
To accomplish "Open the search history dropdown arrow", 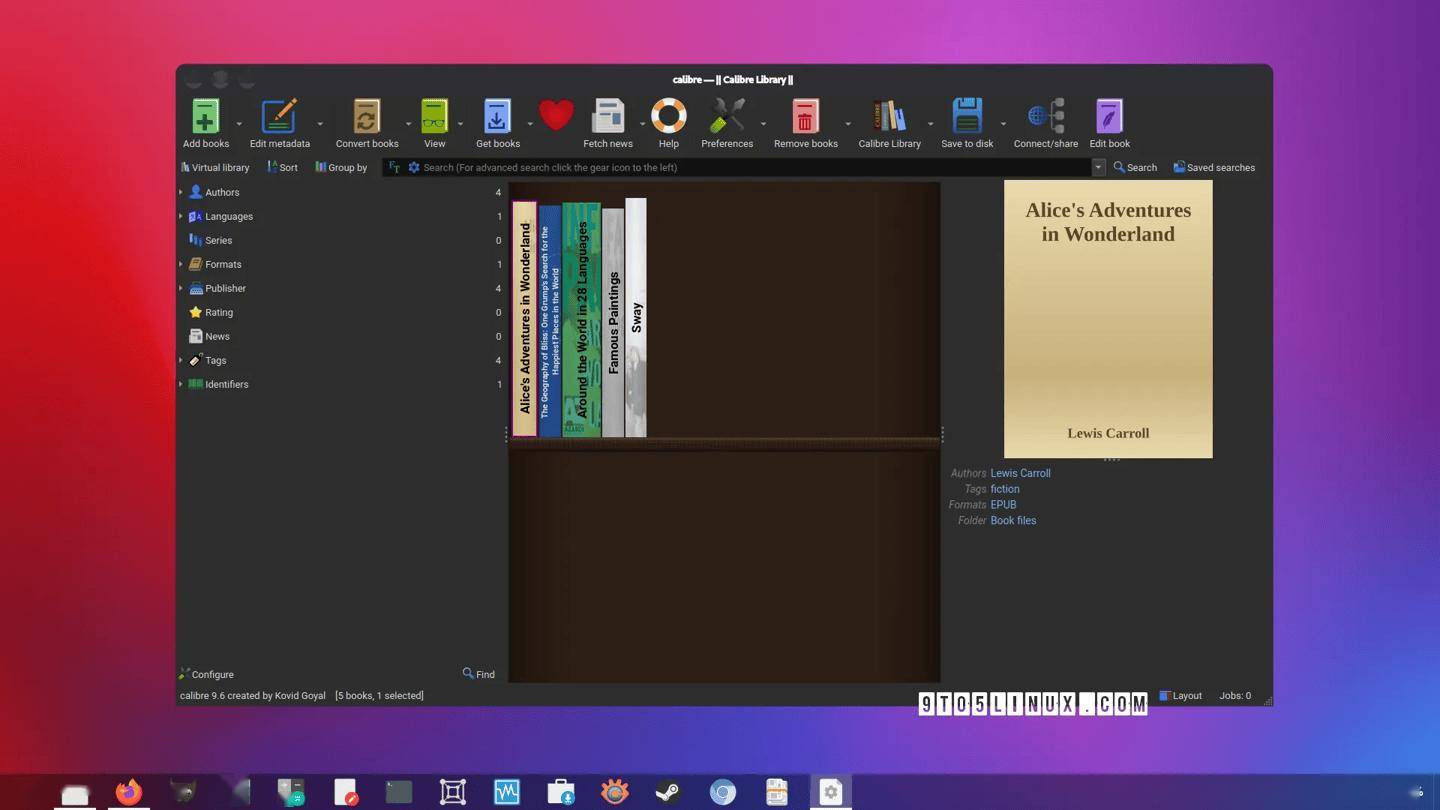I will point(1098,168).
